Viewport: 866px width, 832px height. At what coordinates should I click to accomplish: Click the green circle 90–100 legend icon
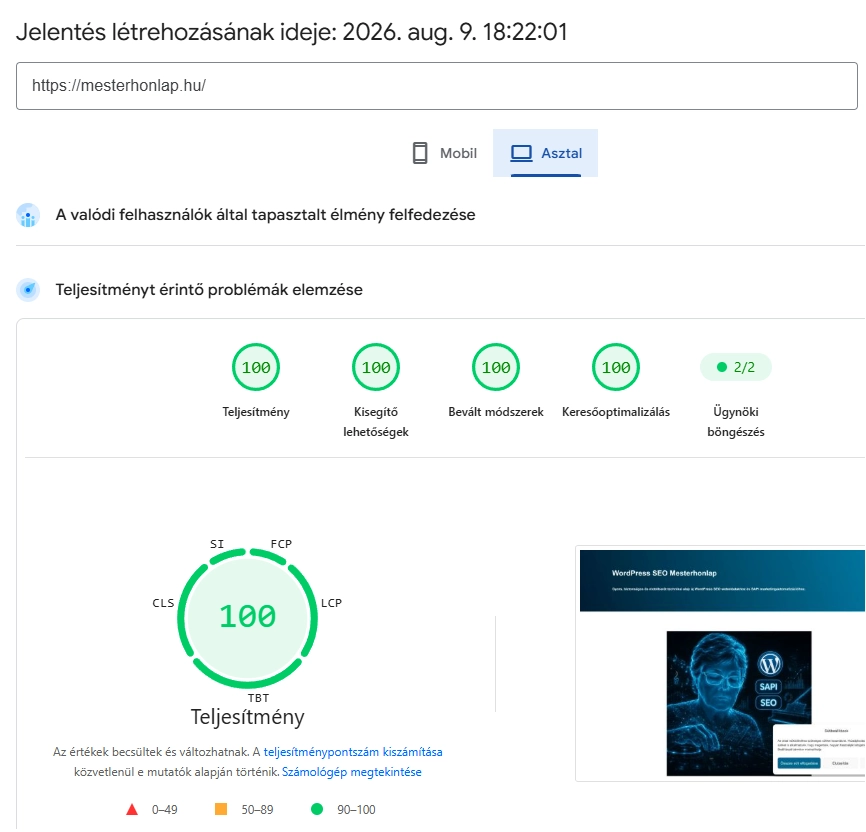click(317, 809)
